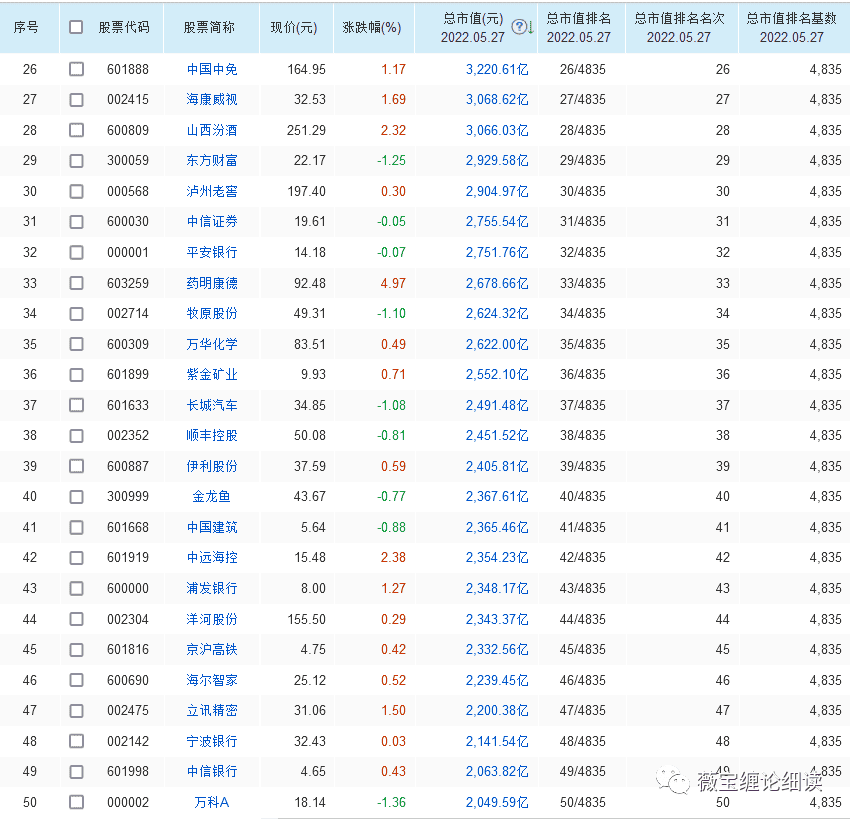This screenshot has width=850, height=819.
Task: Open the 万科A stock link
Action: click(x=212, y=802)
